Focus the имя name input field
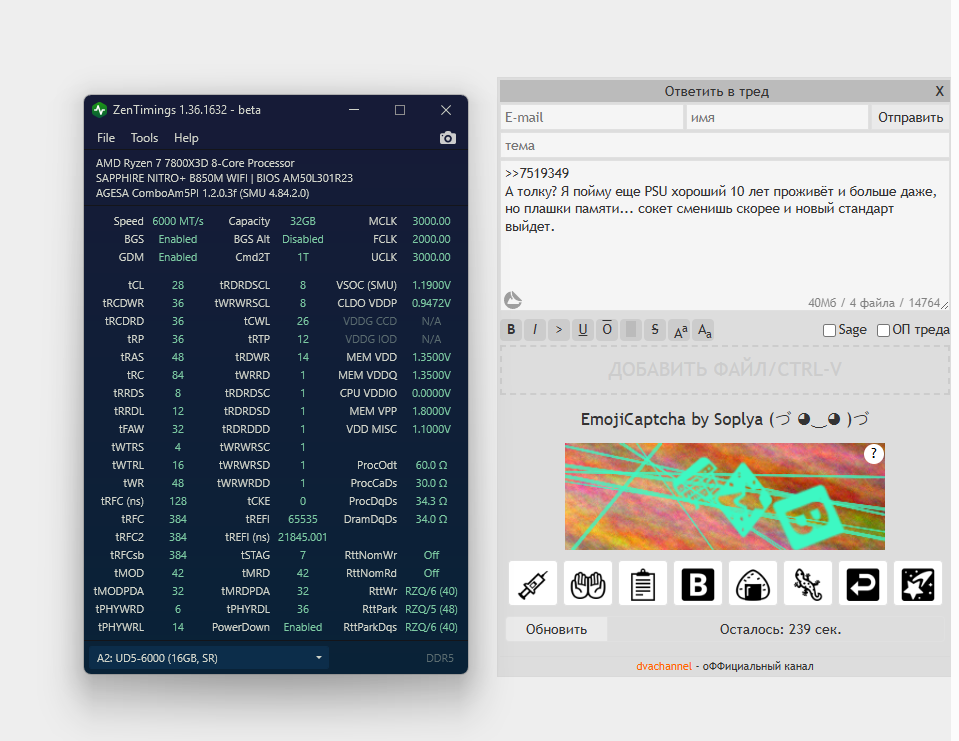This screenshot has height=741, width=959. 777,117
